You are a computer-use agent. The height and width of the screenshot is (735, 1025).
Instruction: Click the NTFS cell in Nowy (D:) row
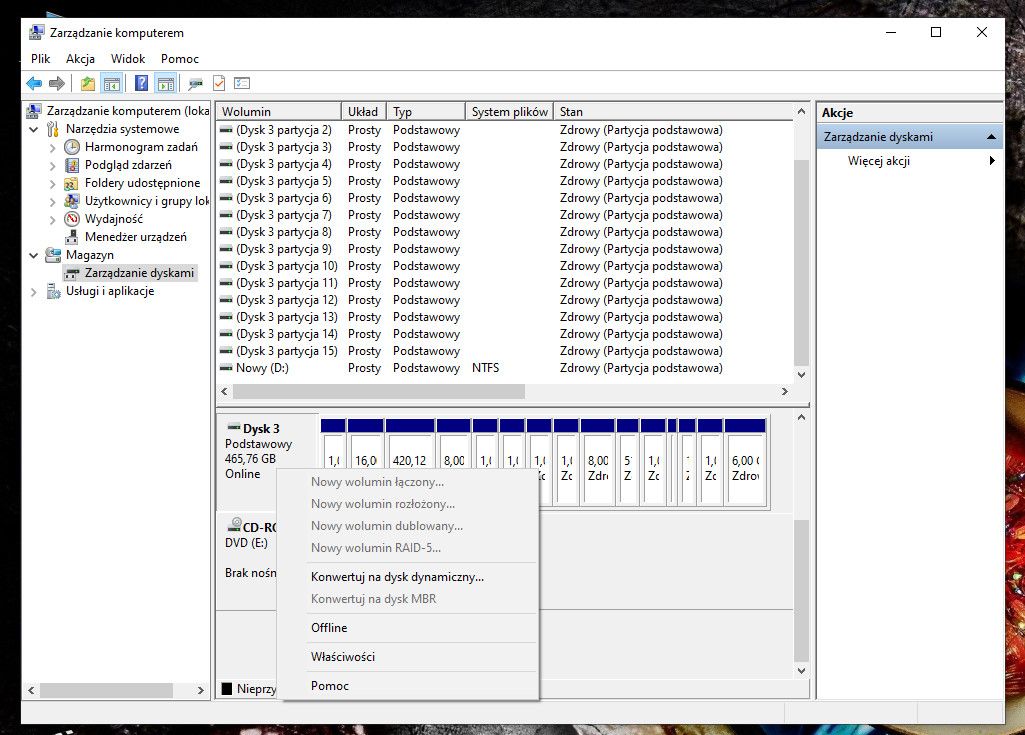[x=485, y=368]
